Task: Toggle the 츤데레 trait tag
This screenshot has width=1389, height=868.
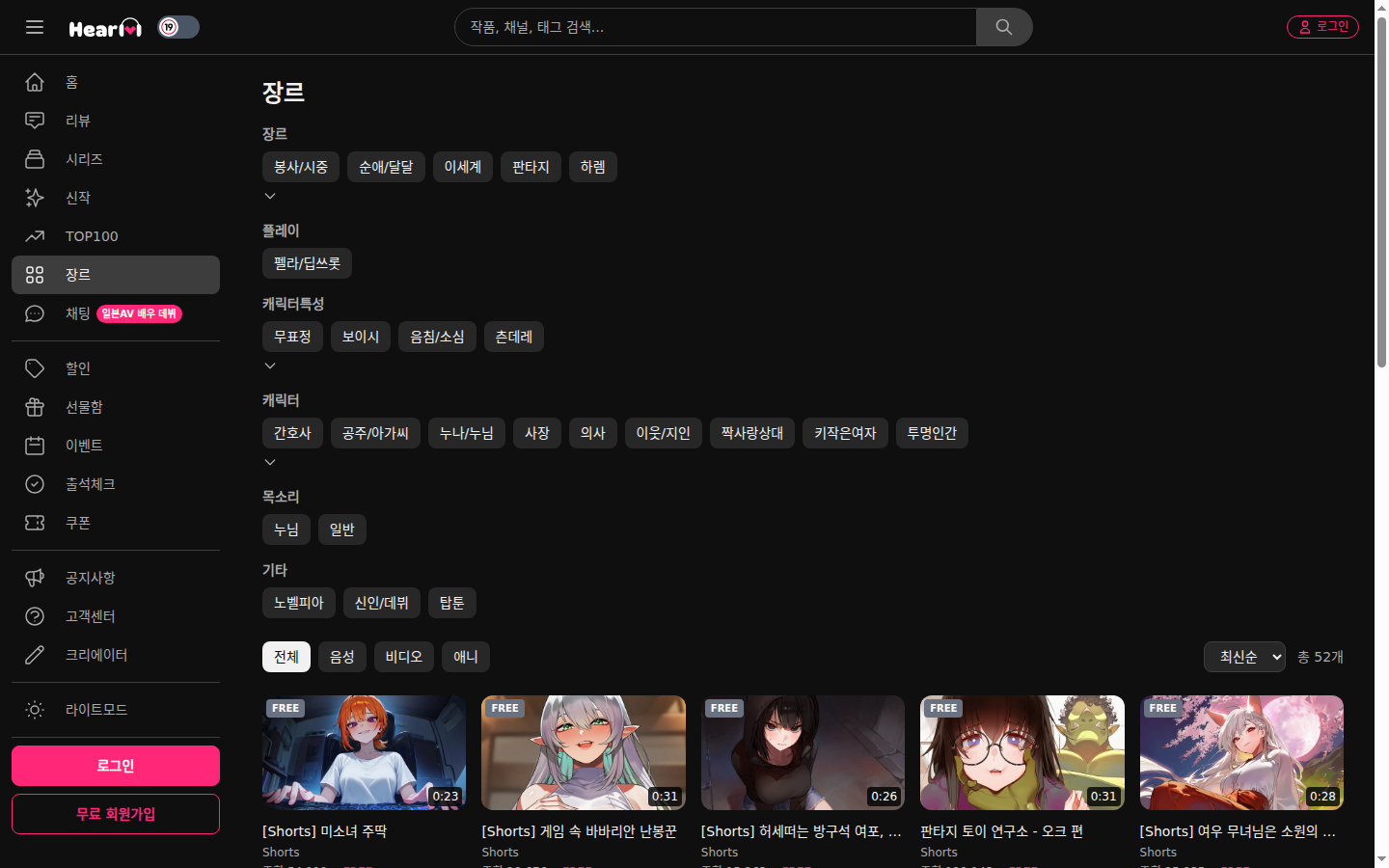Action: coord(513,337)
